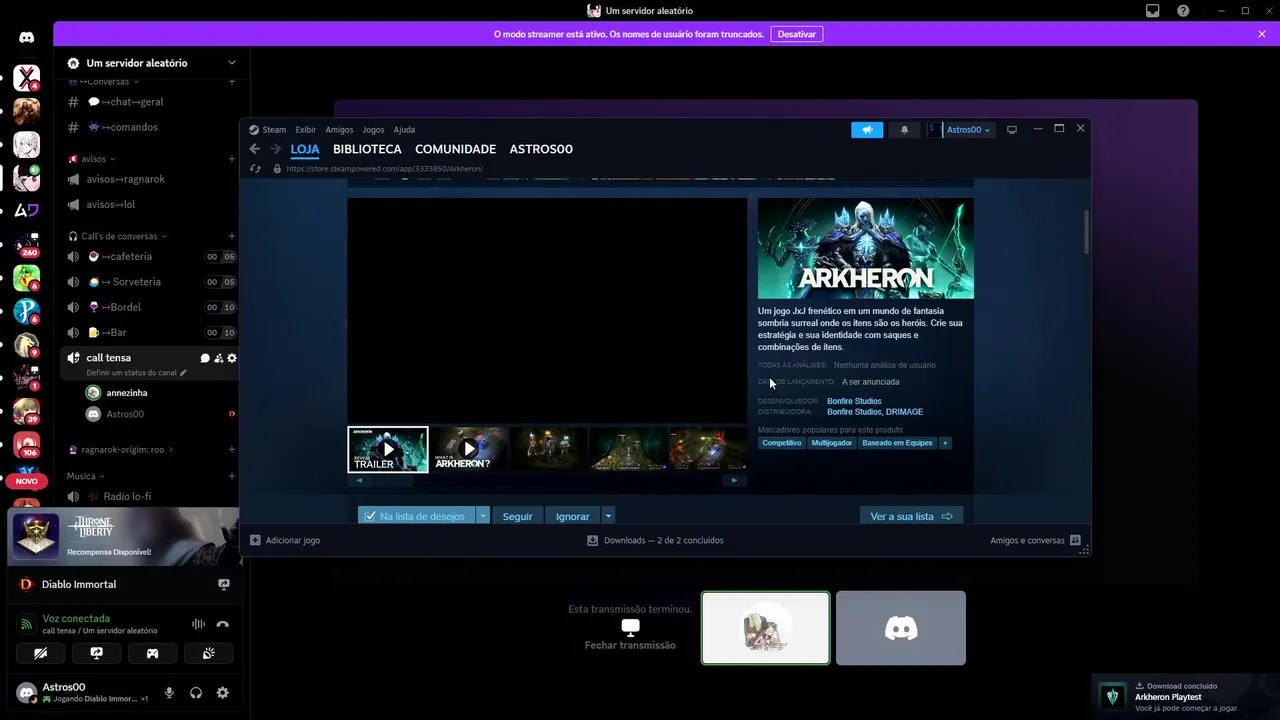Open Jogos menu
Viewport: 1280px width, 720px height.
[373, 130]
